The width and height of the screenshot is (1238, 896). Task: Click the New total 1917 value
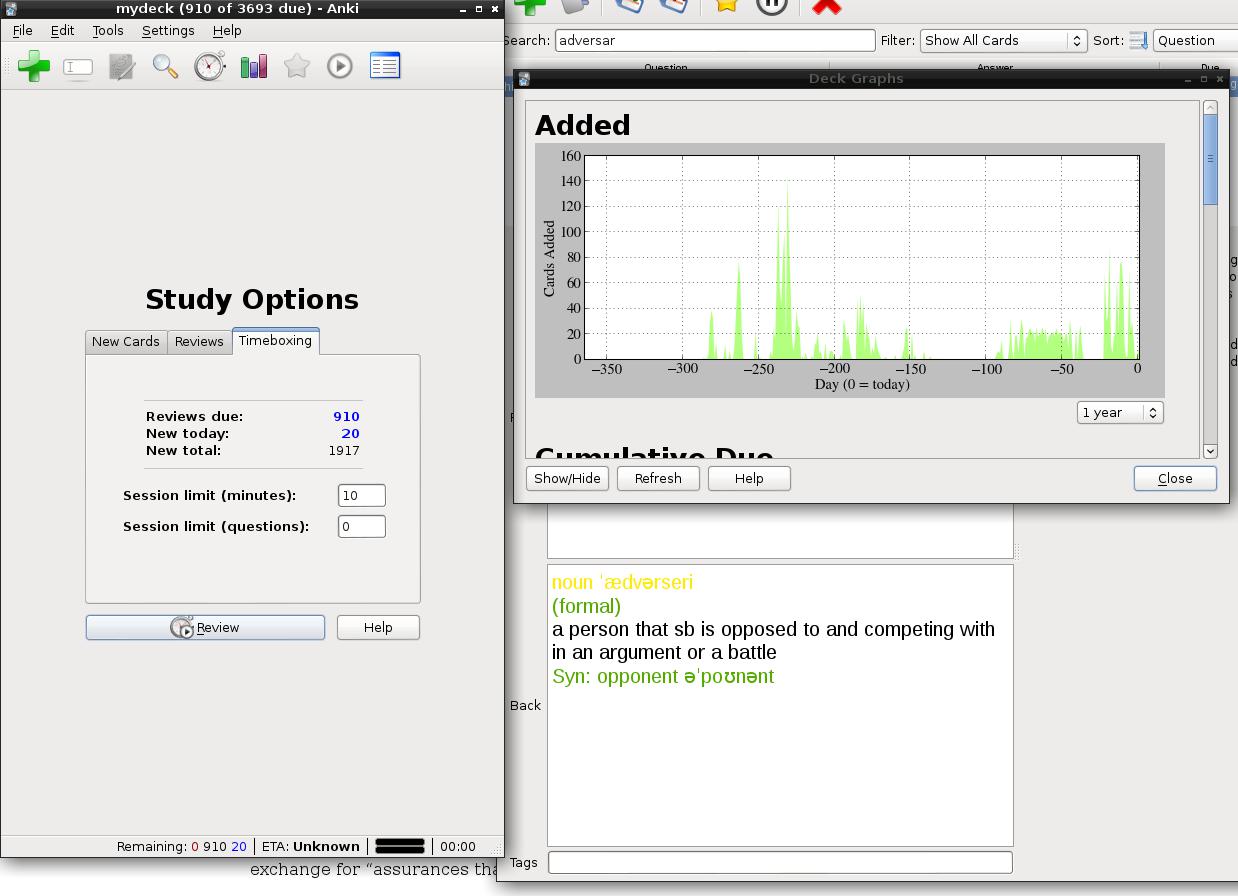[344, 450]
